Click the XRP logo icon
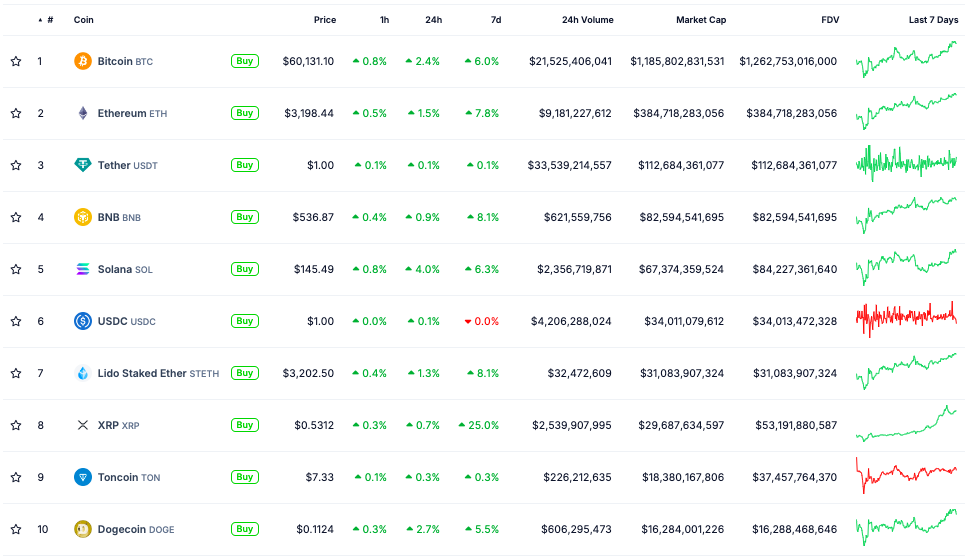The height and width of the screenshot is (557, 974). pyautogui.click(x=83, y=425)
